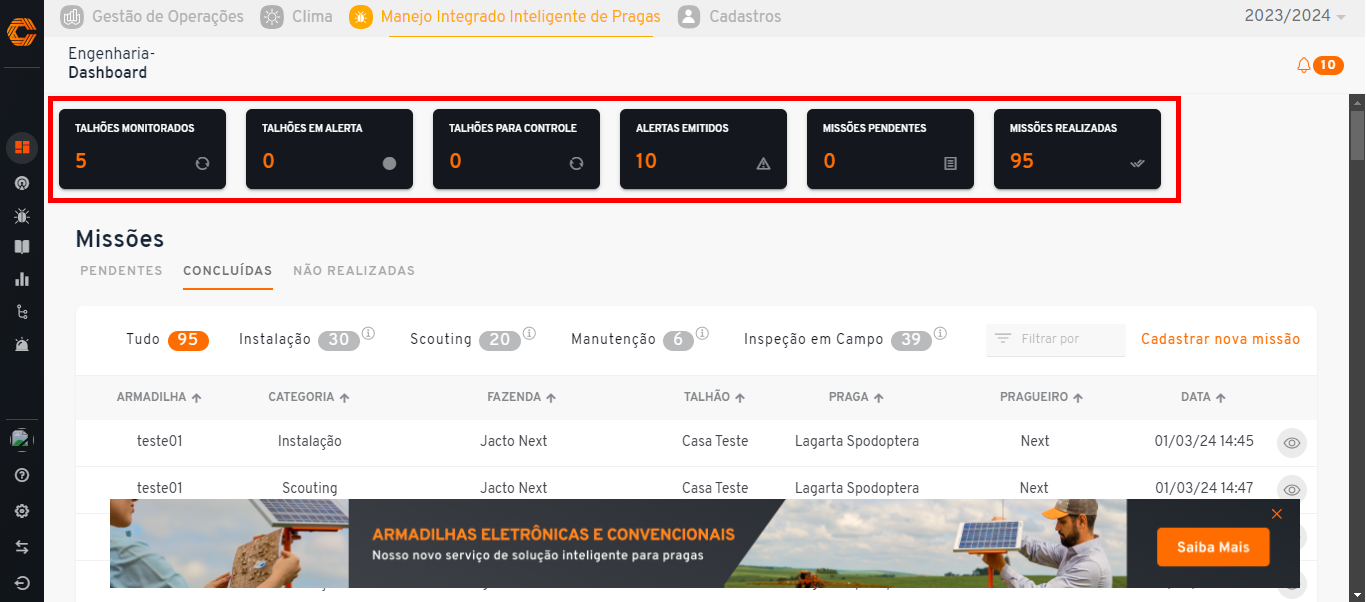Click date cell 01/03/24 14:47
Viewport: 1366px width, 602px height.
[x=1204, y=489]
